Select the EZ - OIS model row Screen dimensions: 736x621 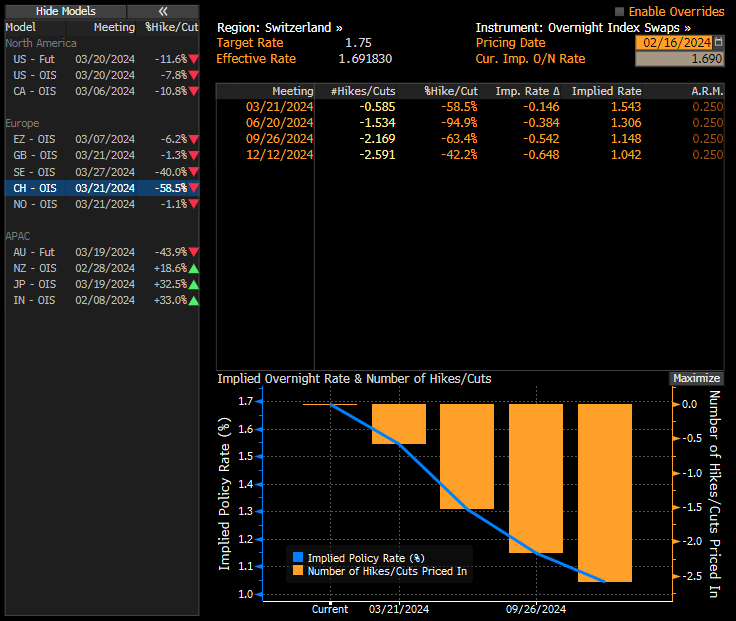tap(100, 140)
